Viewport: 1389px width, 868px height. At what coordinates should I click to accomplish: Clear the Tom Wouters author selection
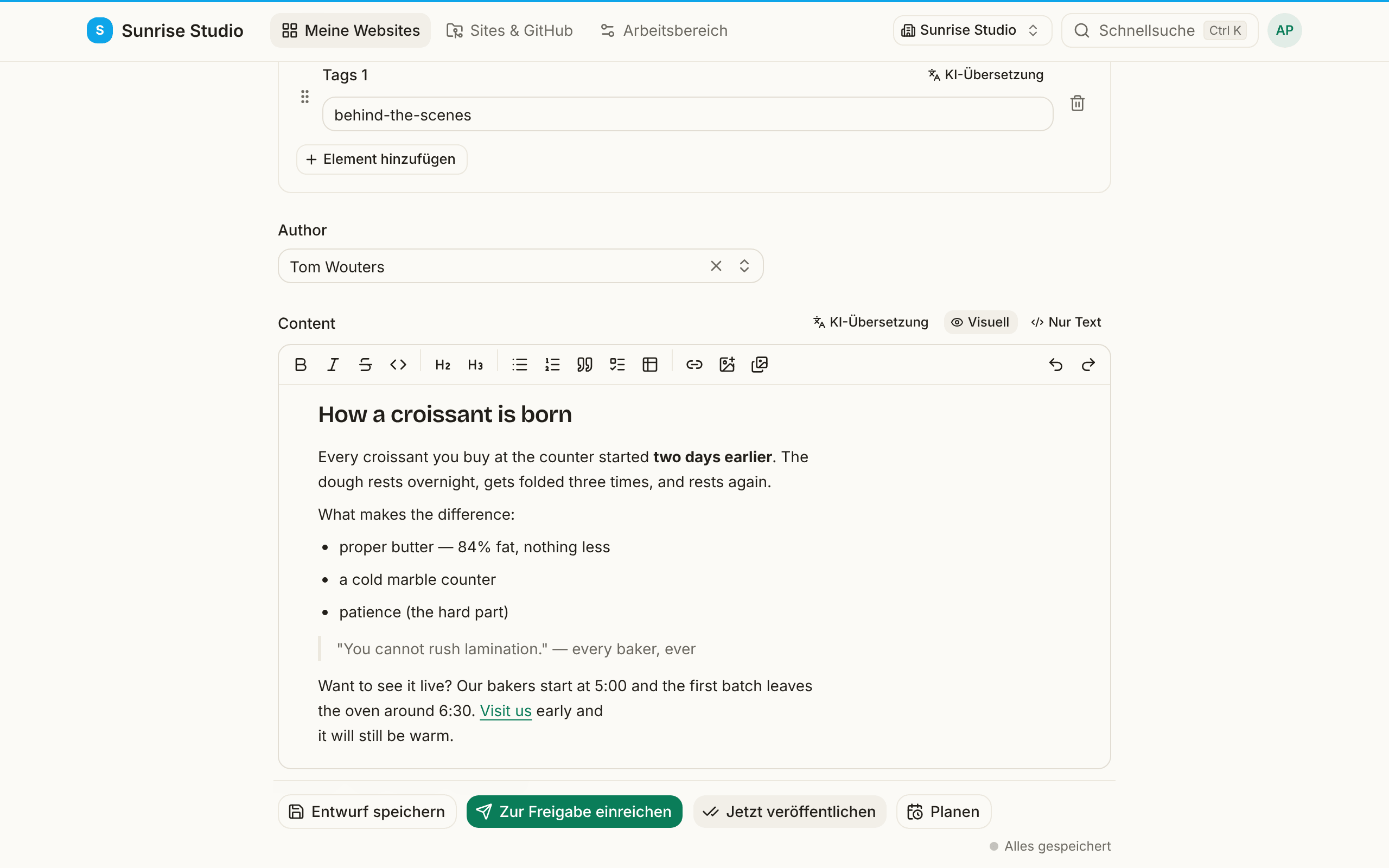pos(716,266)
